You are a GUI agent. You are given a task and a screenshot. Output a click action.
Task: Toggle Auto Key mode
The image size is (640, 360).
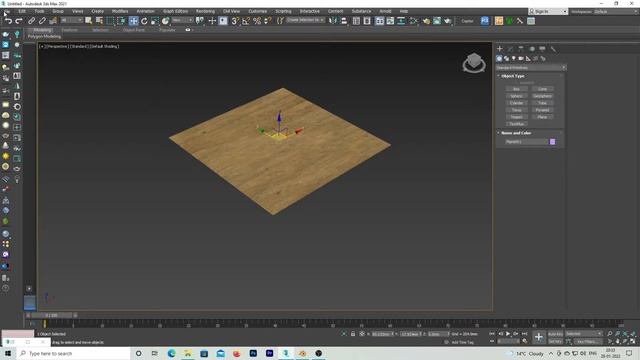[x=555, y=334]
